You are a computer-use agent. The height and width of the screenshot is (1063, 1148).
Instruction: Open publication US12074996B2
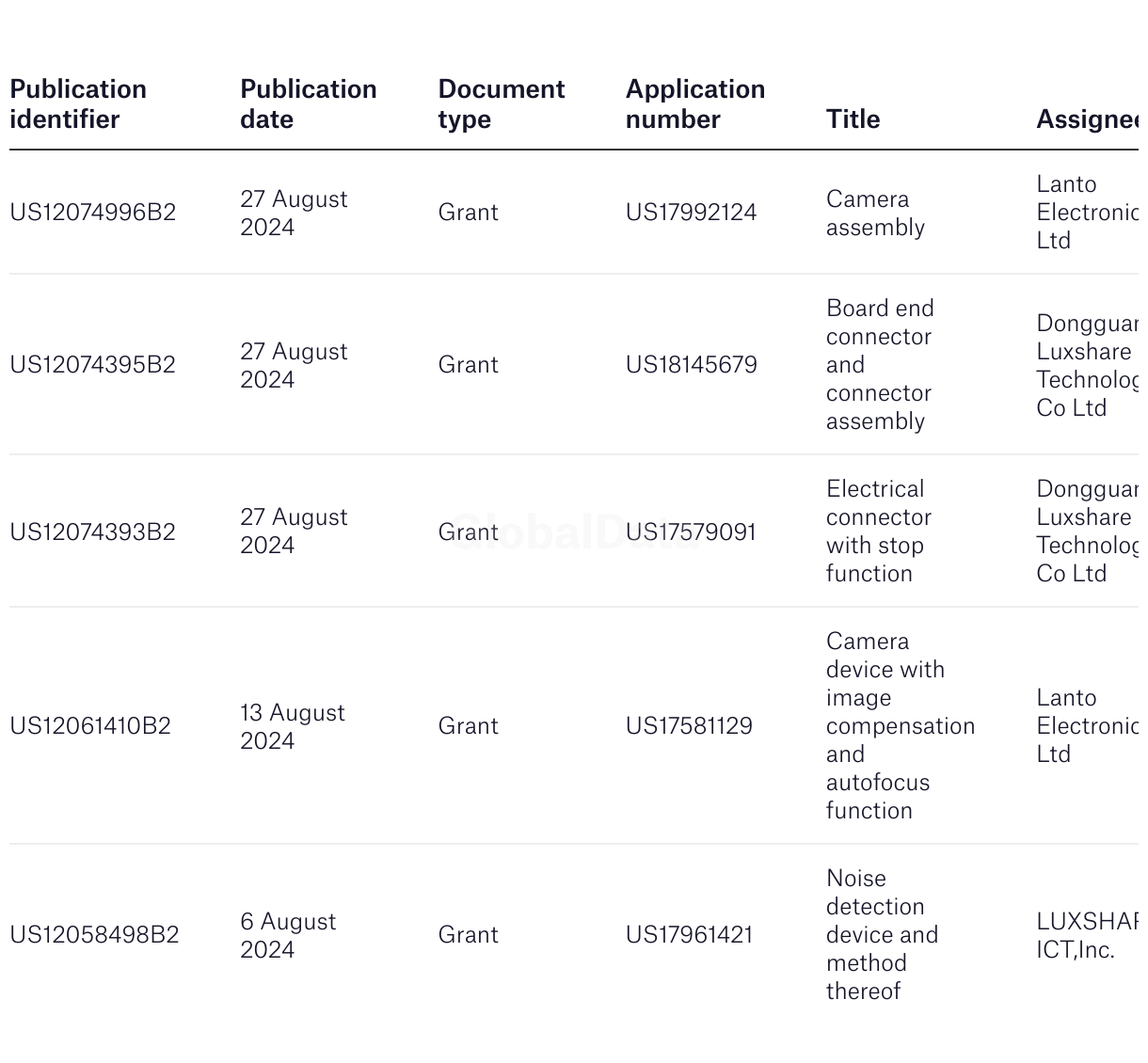[x=92, y=213]
